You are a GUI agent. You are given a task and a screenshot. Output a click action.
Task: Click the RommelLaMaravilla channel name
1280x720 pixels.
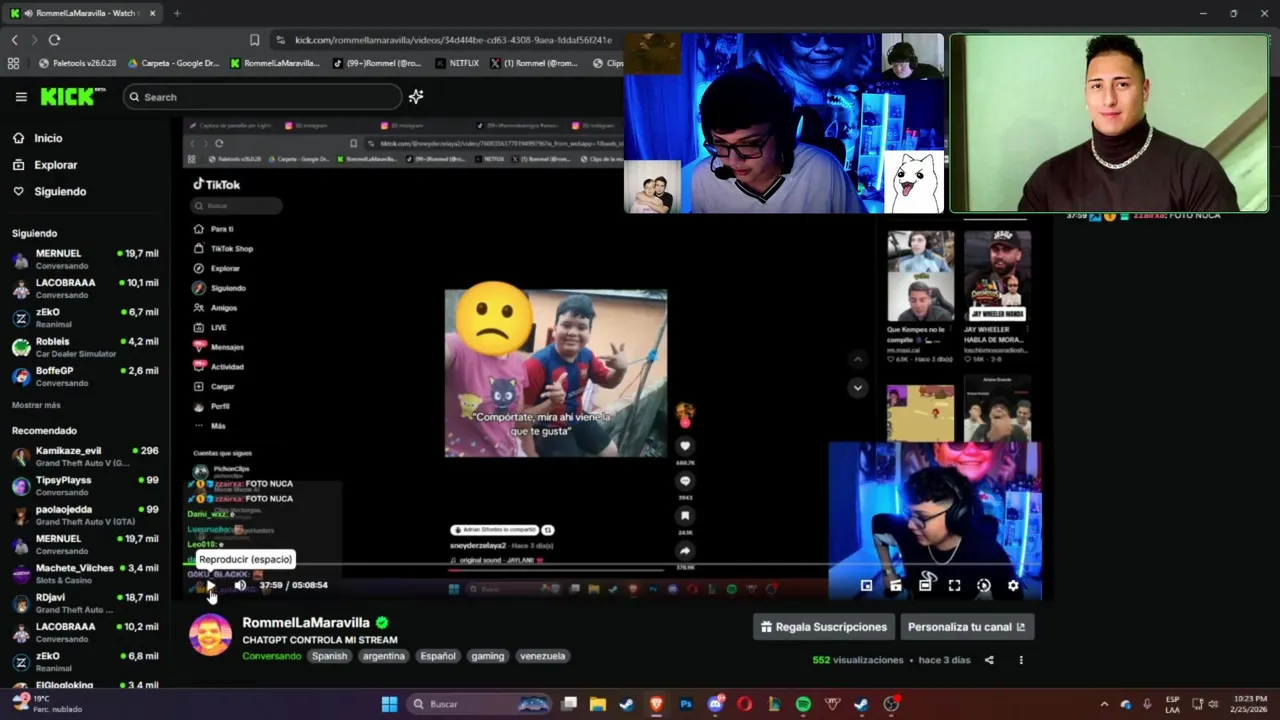point(306,622)
